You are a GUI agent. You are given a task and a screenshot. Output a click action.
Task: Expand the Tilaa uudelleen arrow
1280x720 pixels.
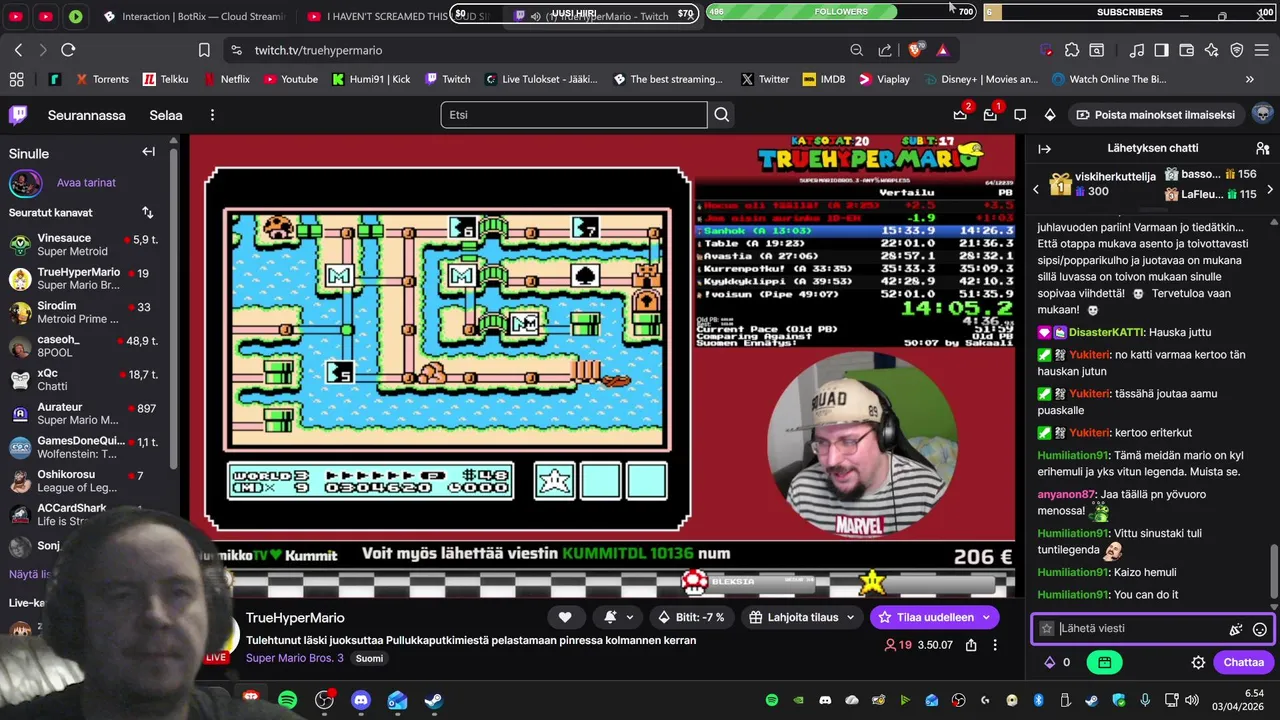(x=986, y=617)
